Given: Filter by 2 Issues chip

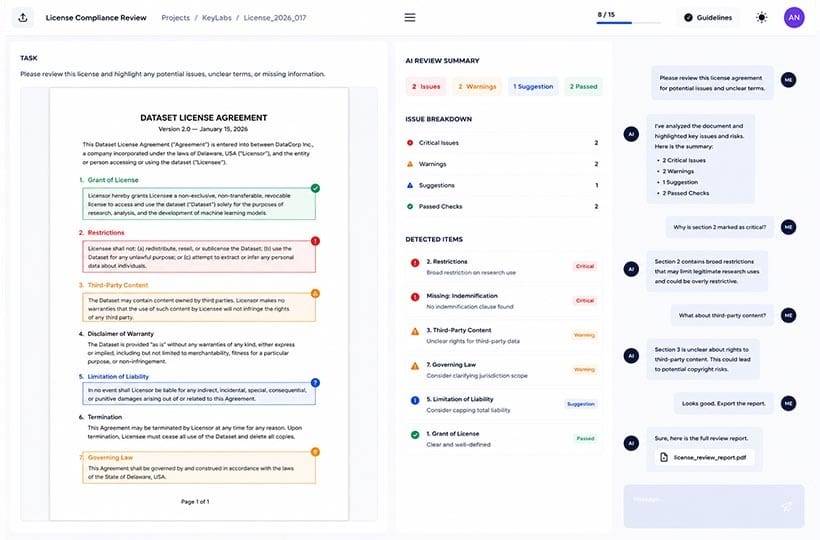Looking at the screenshot, I should (x=426, y=87).
